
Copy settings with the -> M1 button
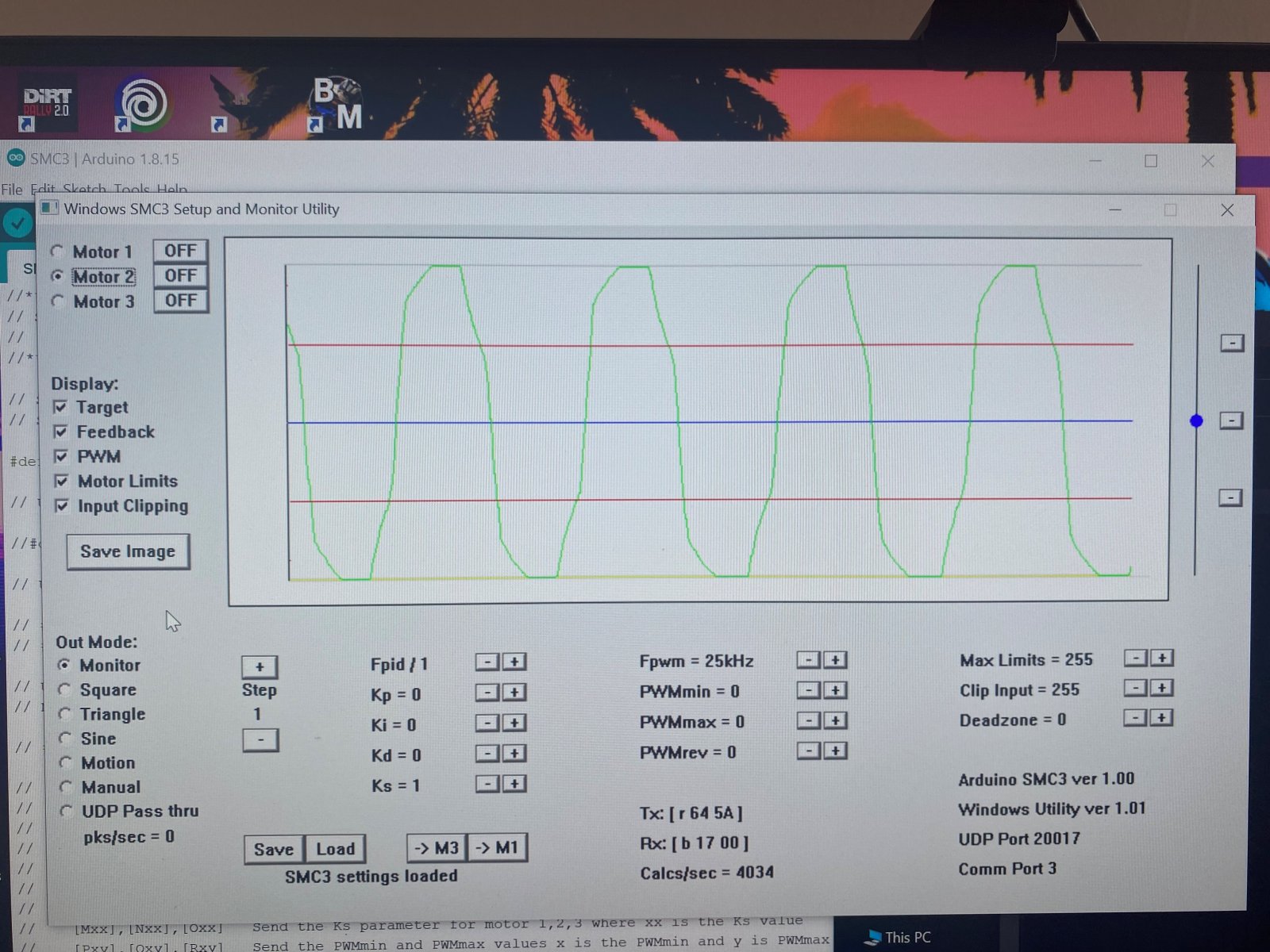(x=498, y=848)
